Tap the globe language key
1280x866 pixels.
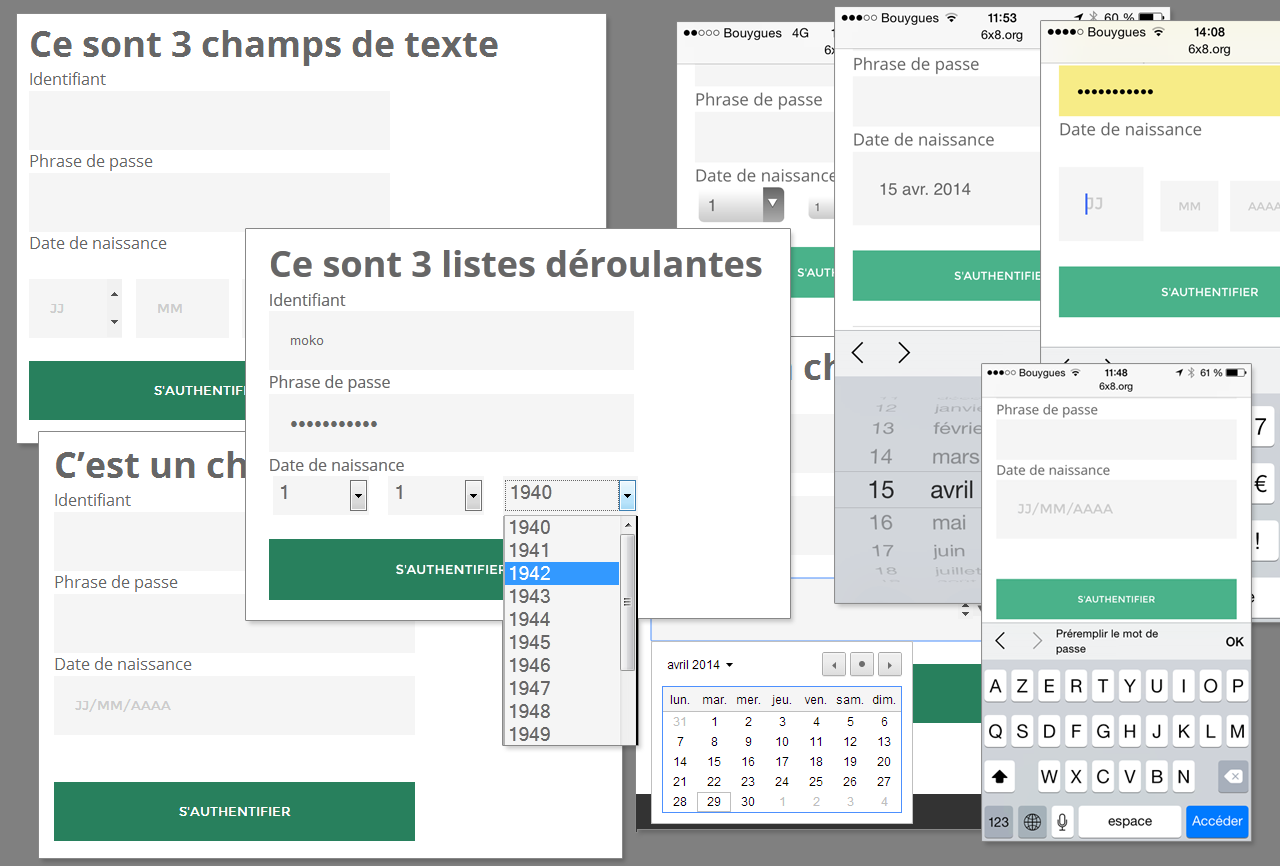pyautogui.click(x=1031, y=822)
